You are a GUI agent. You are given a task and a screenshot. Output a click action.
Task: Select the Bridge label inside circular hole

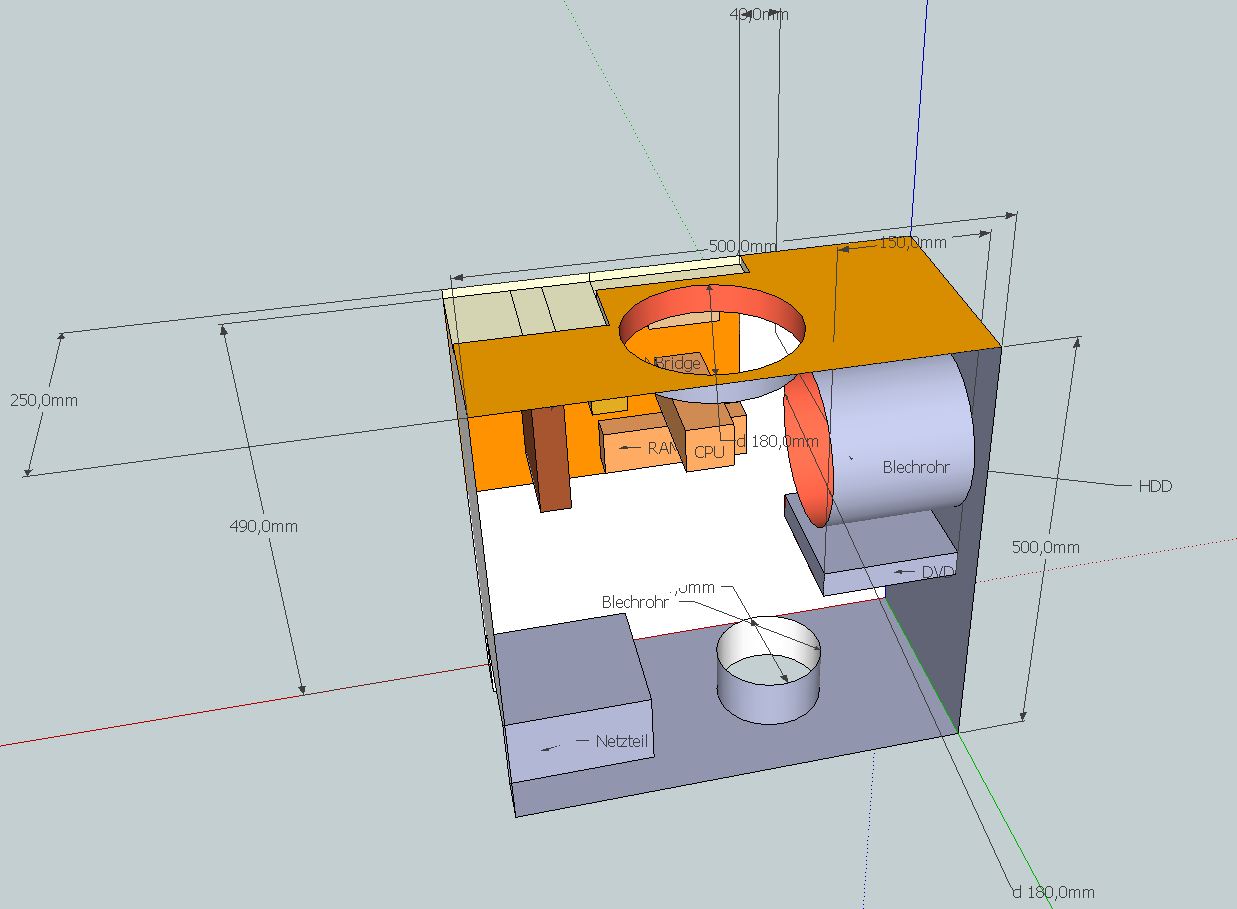pyautogui.click(x=678, y=364)
